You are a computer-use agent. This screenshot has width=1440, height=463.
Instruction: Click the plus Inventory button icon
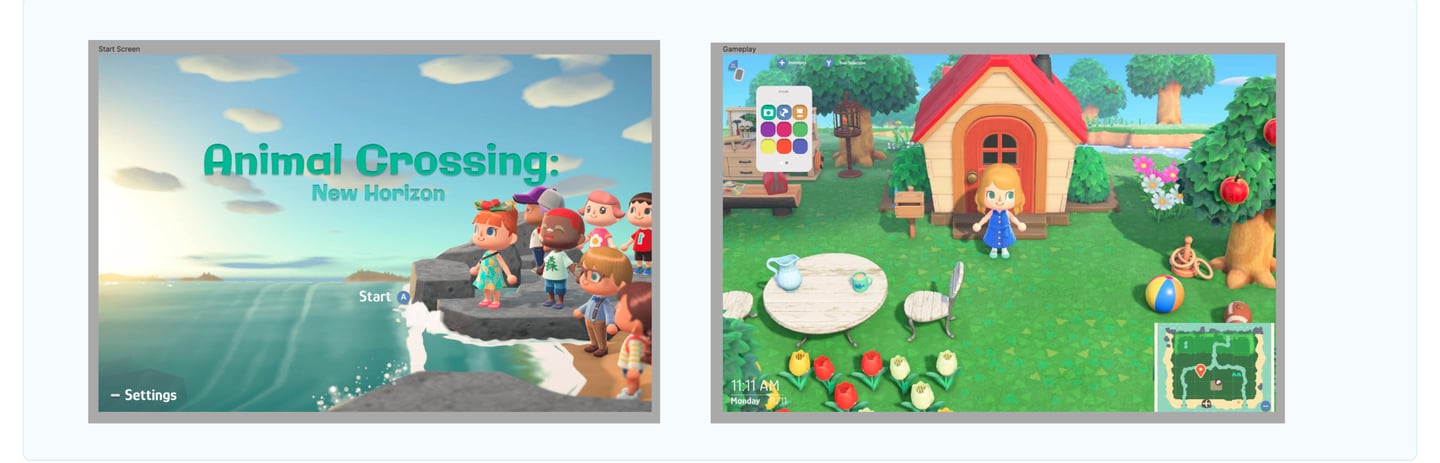click(x=782, y=63)
